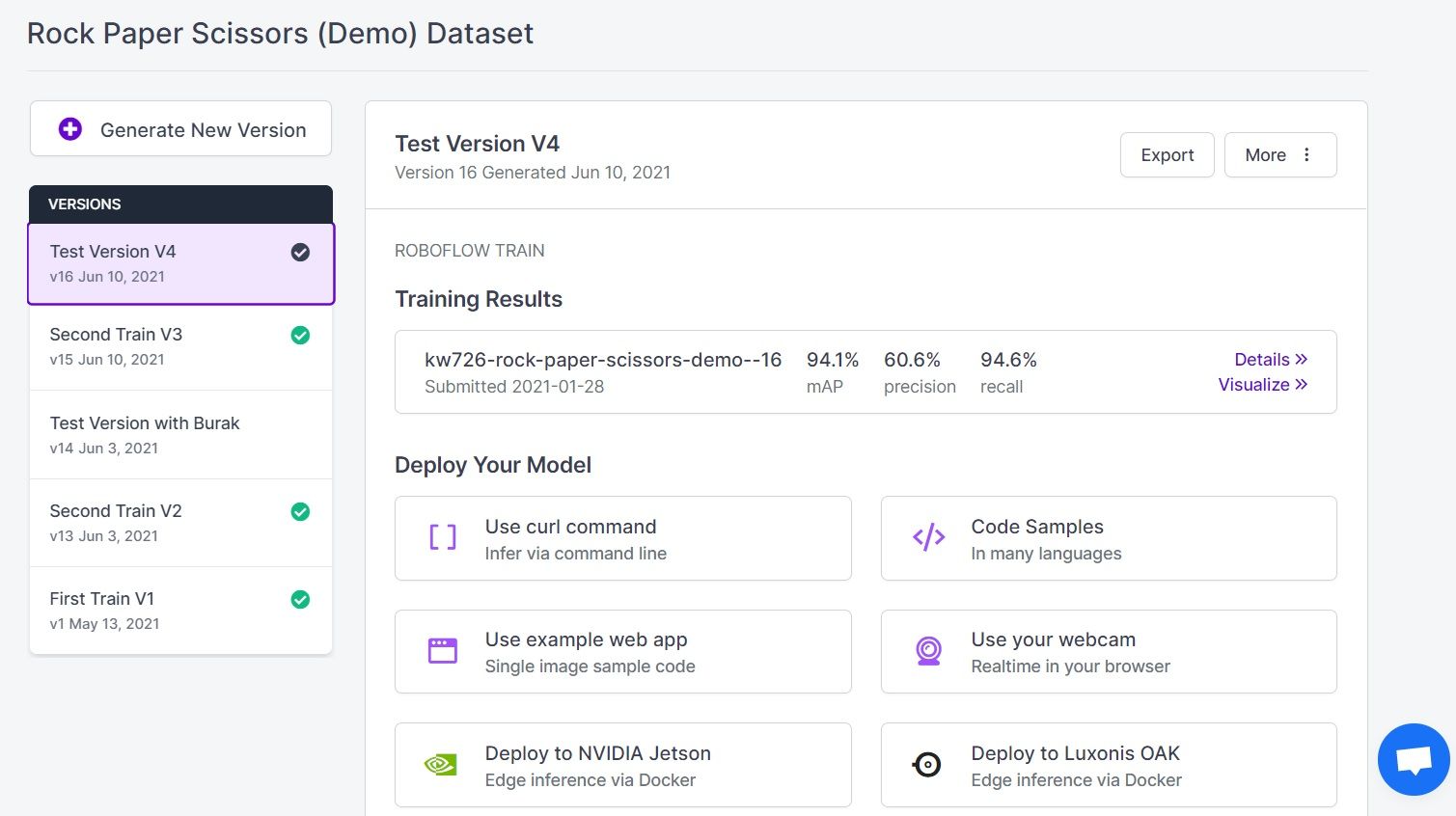
Task: Click the plus icon beside Generate New Version
Action: 70,129
